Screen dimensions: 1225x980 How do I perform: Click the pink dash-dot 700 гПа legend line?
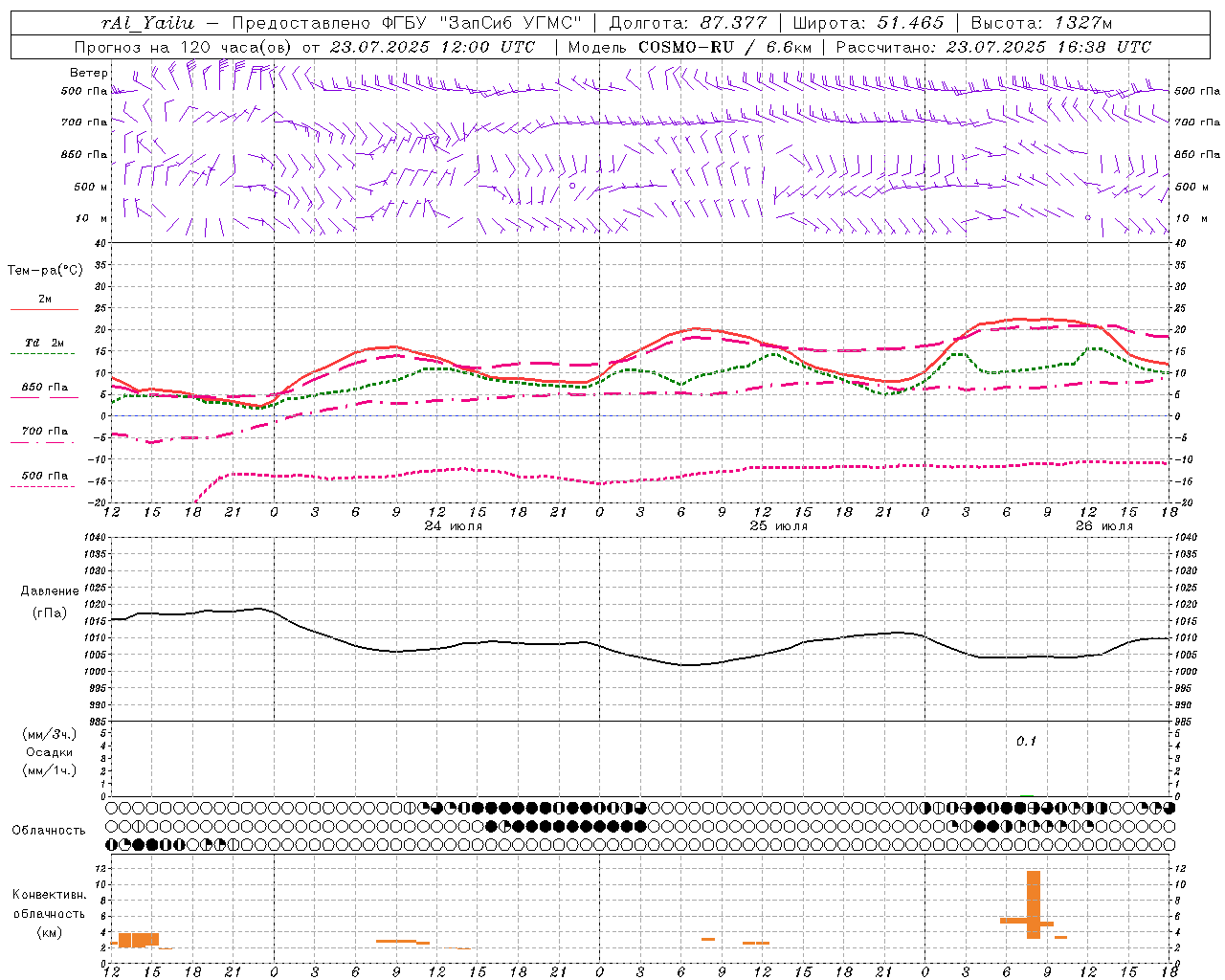44,443
